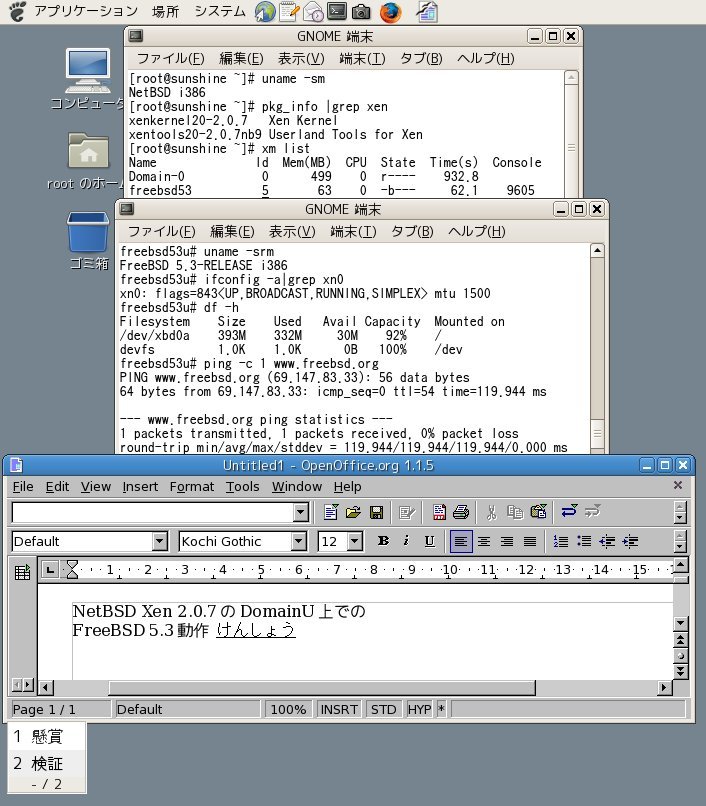Open the font size 12 dropdown
The width and height of the screenshot is (706, 806).
pyautogui.click(x=355, y=541)
